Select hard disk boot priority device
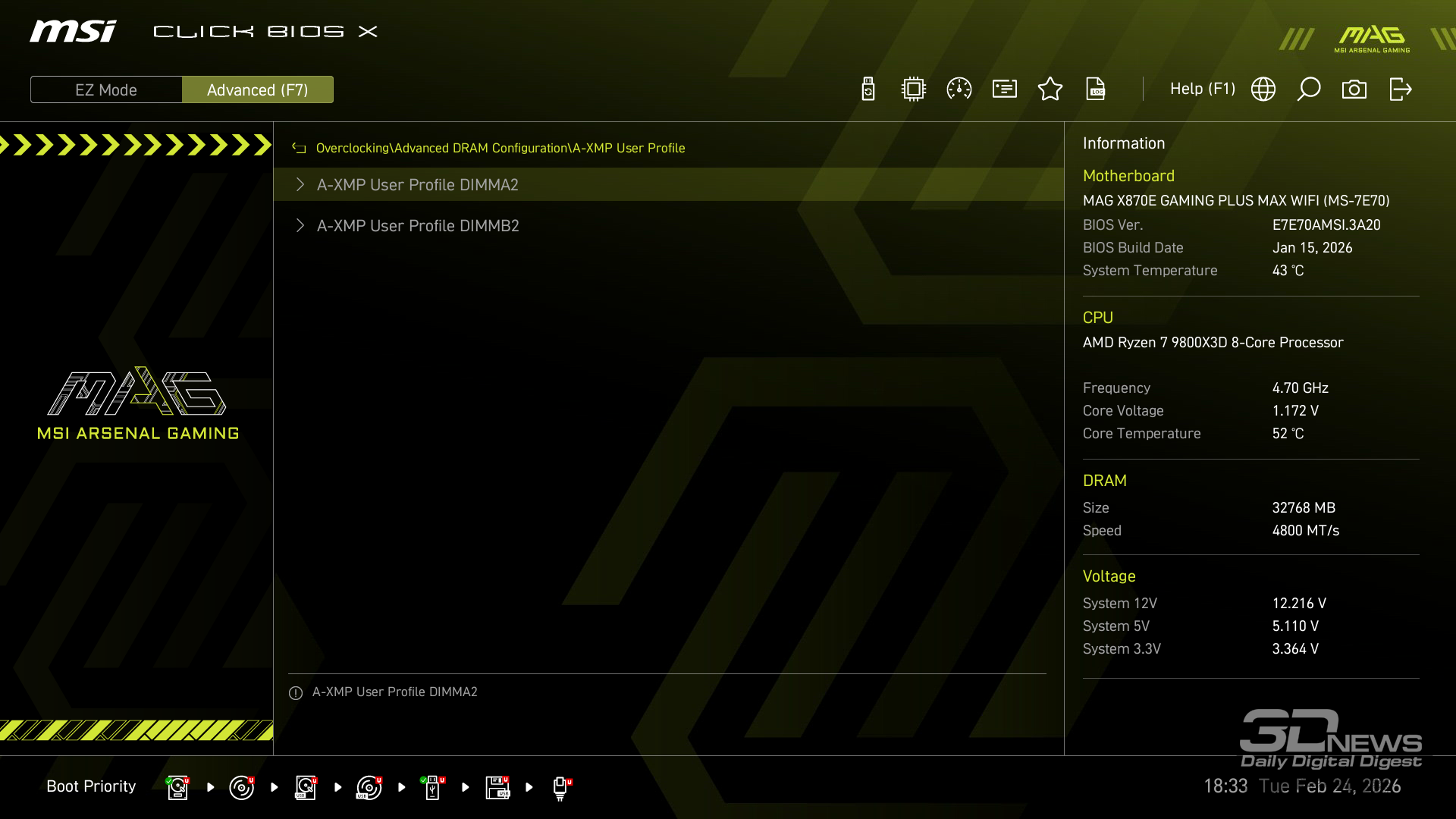The width and height of the screenshot is (1456, 819). click(x=177, y=787)
